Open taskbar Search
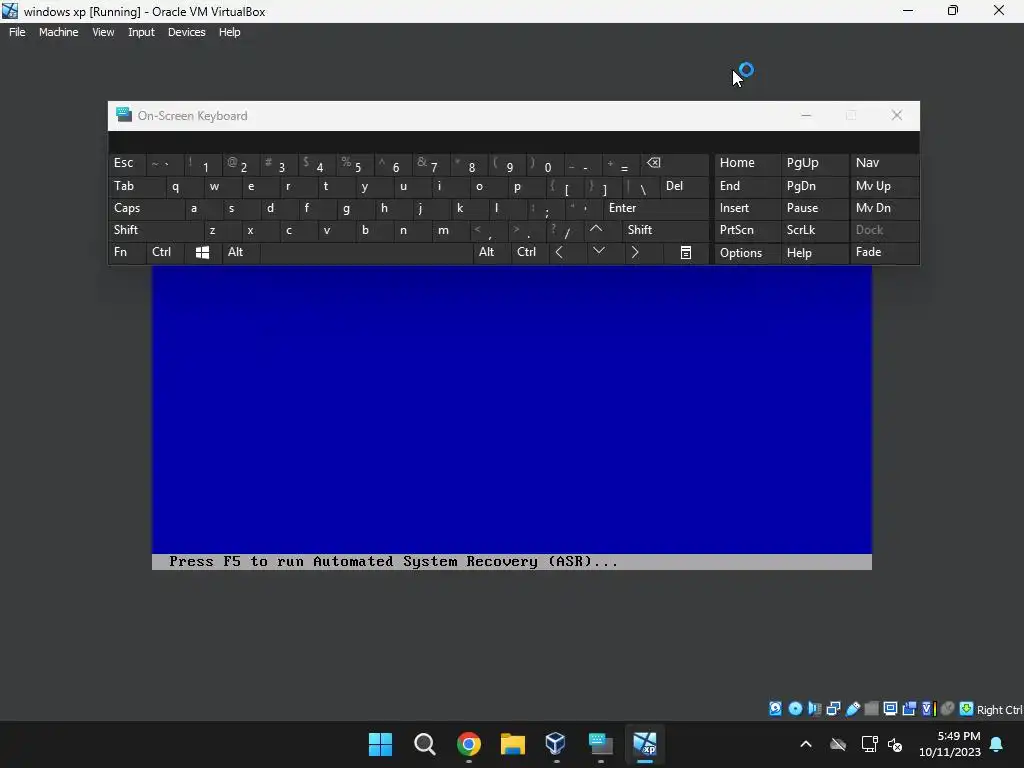The width and height of the screenshot is (1024, 768). pyautogui.click(x=424, y=744)
